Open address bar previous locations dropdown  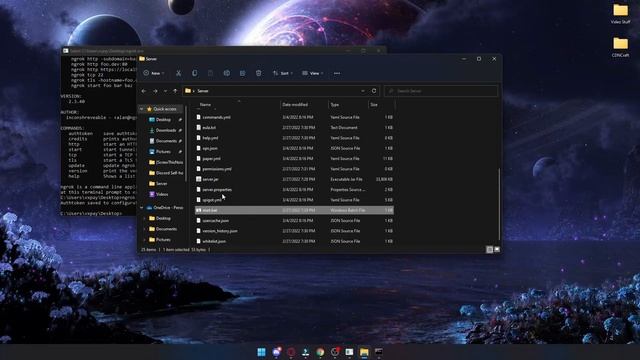point(363,91)
